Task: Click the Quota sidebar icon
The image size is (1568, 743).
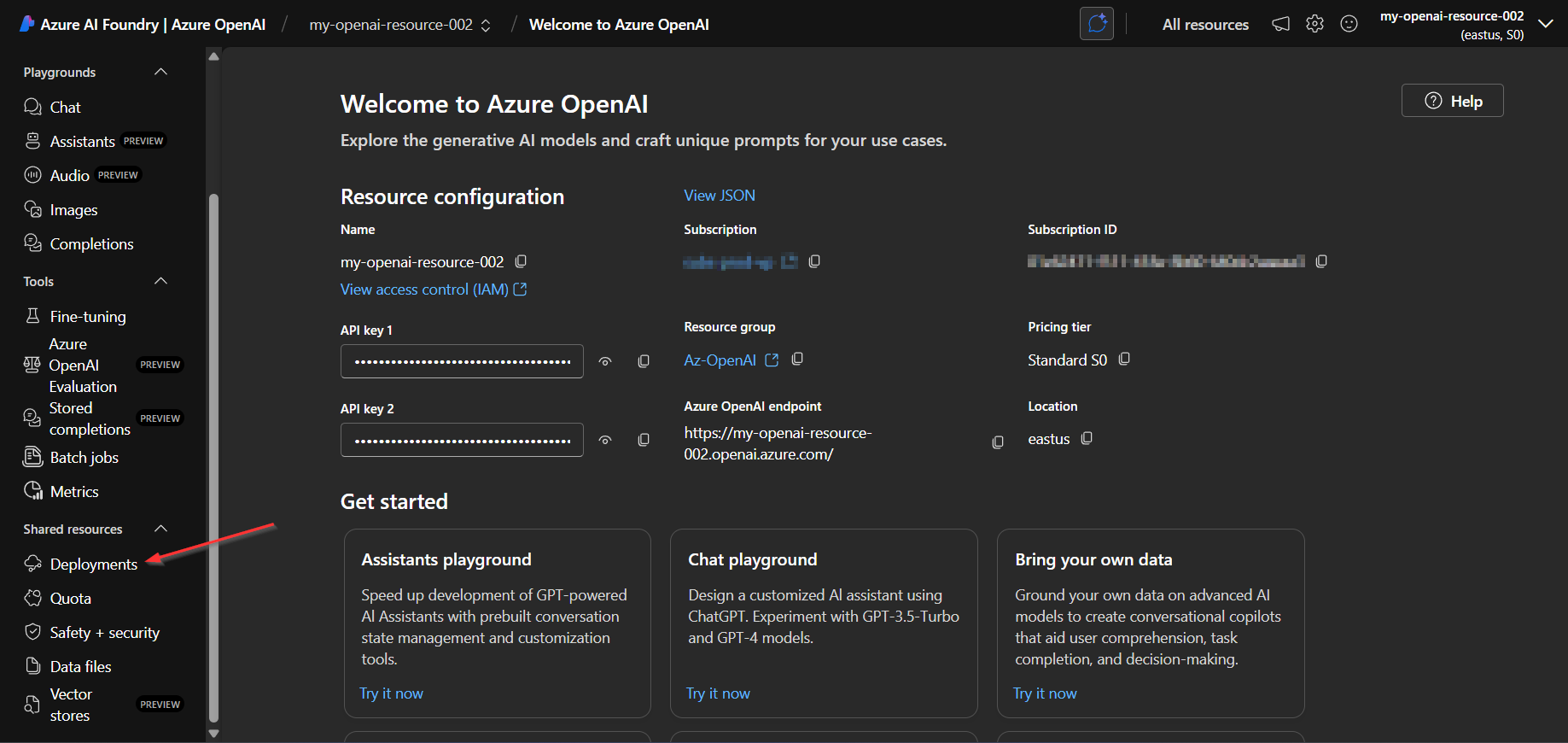Action: pos(32,598)
